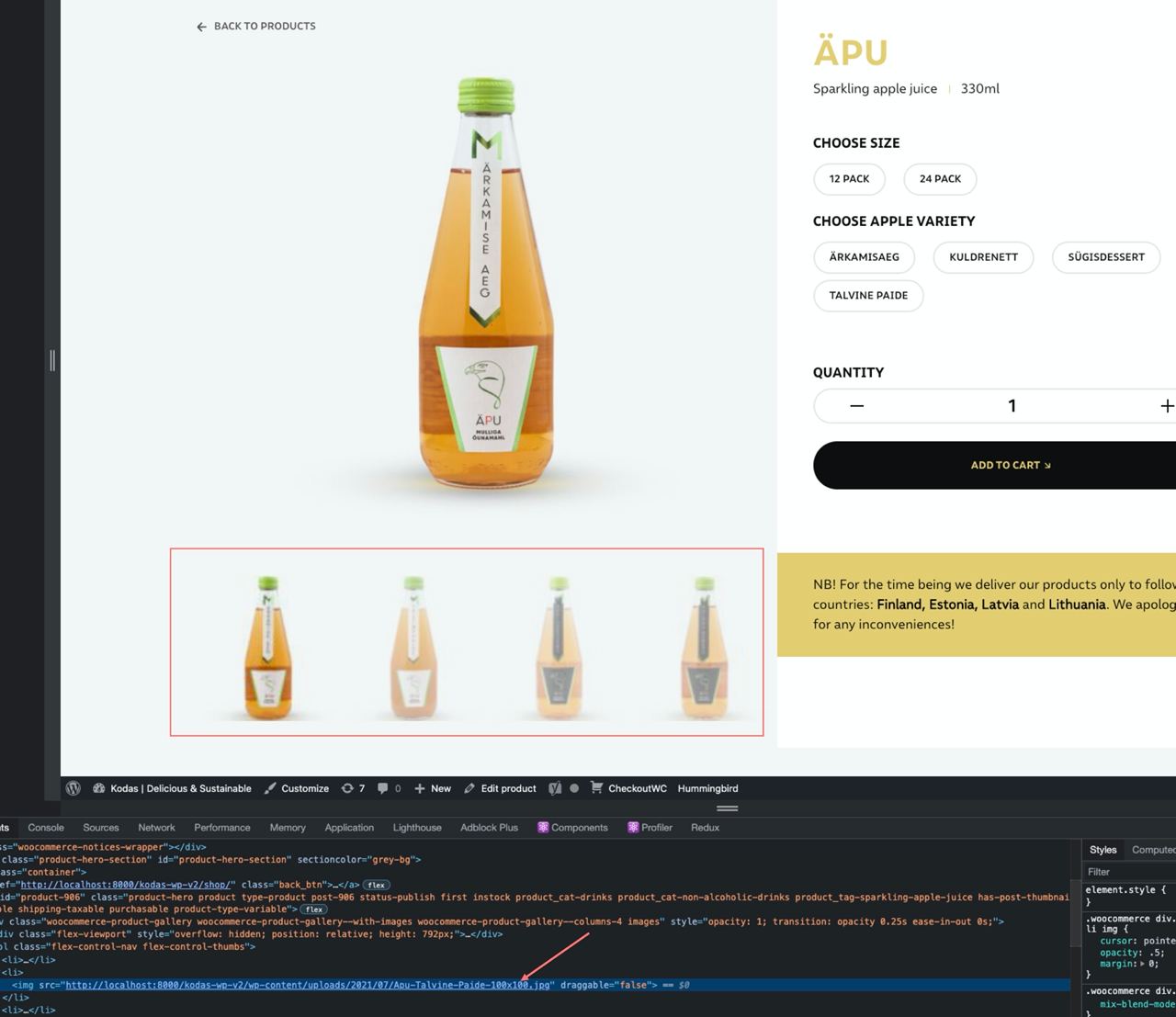Select the fourth bottle gallery thumbnail

pos(703,647)
